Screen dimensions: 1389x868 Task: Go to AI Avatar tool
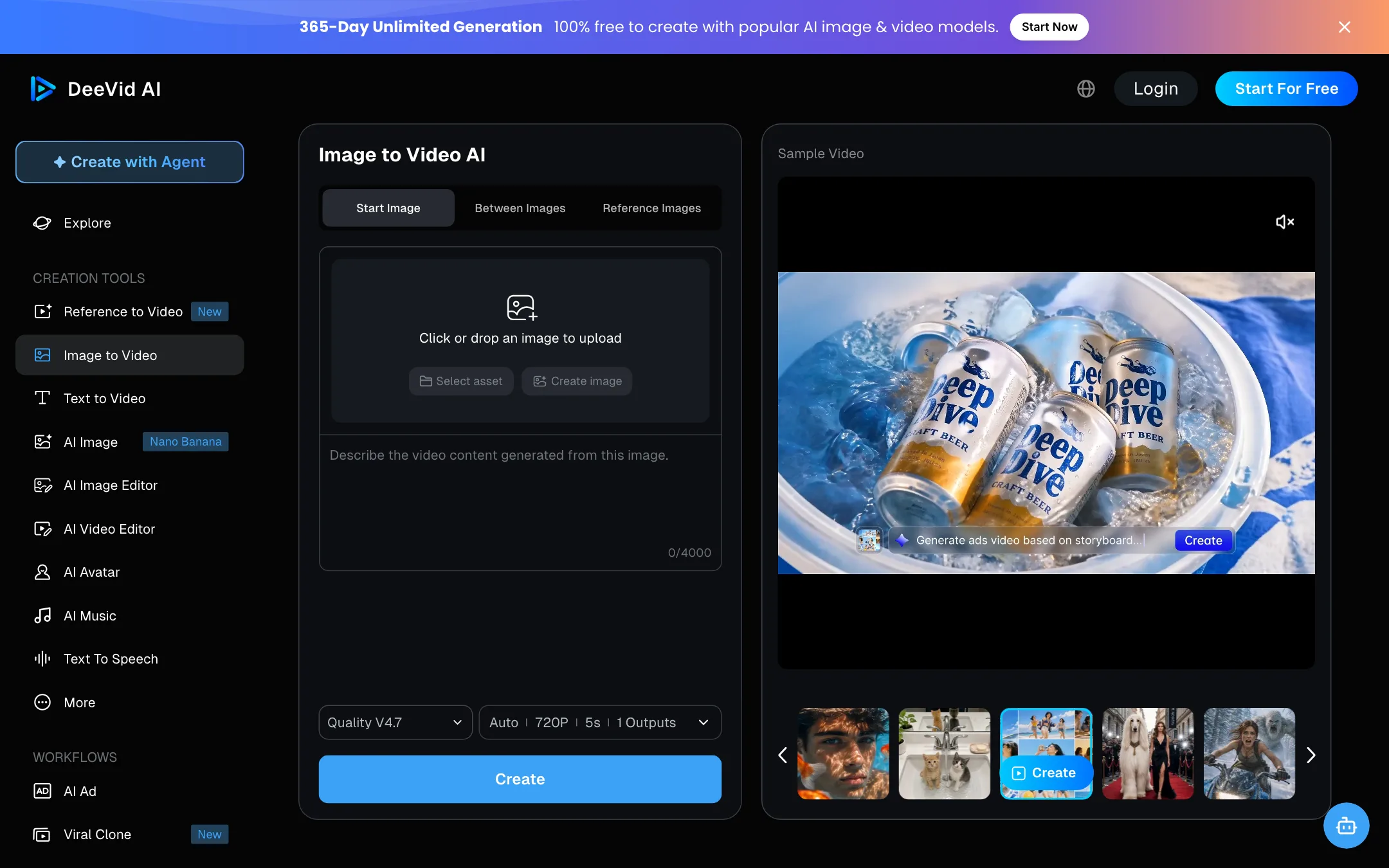pos(130,572)
